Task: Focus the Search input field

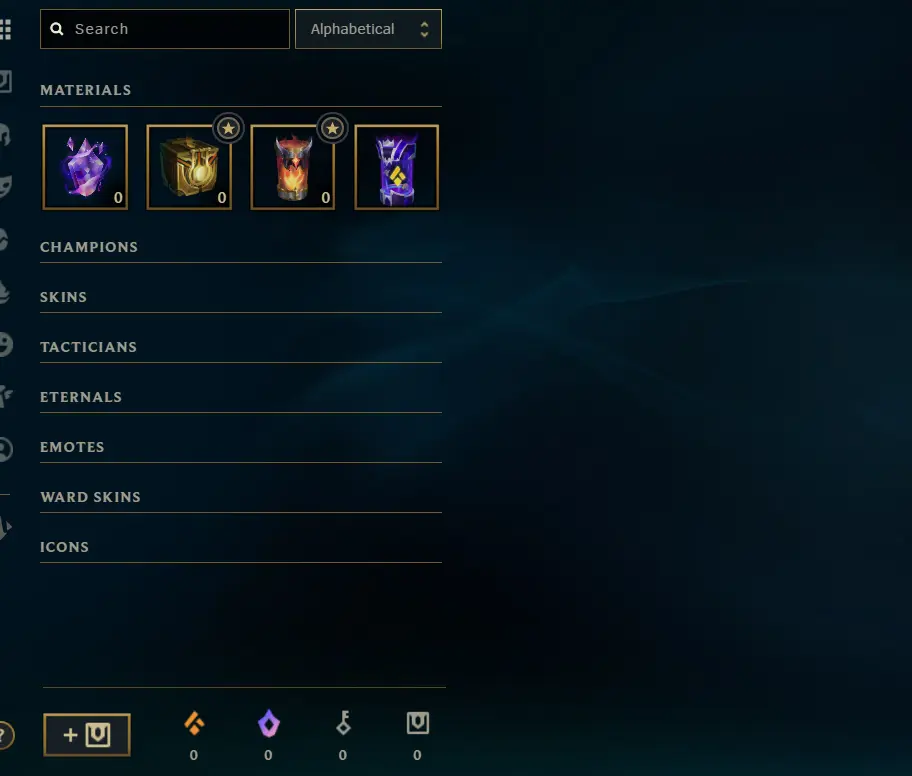Action: pos(165,29)
